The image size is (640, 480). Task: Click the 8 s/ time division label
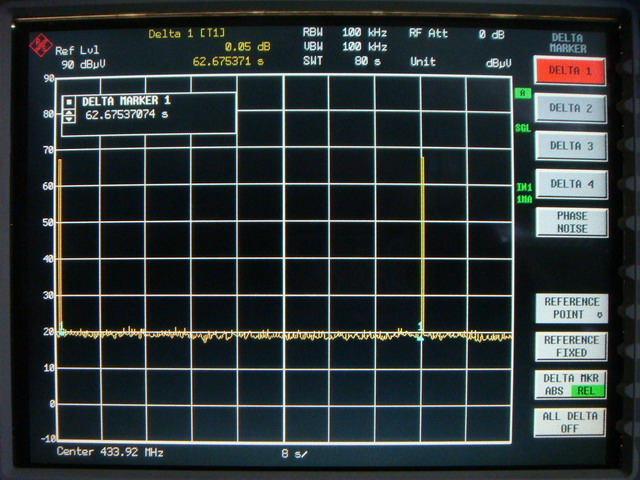(294, 453)
